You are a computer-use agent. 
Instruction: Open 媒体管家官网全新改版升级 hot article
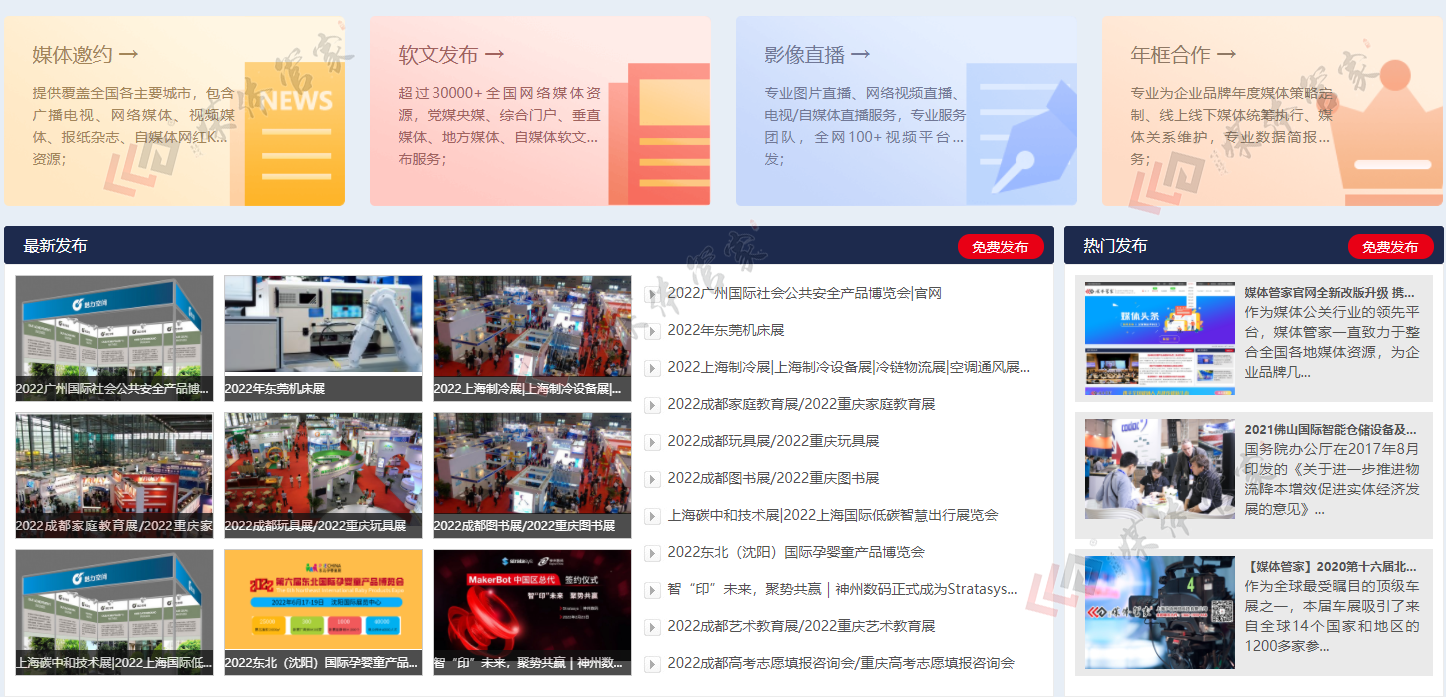tap(1329, 293)
